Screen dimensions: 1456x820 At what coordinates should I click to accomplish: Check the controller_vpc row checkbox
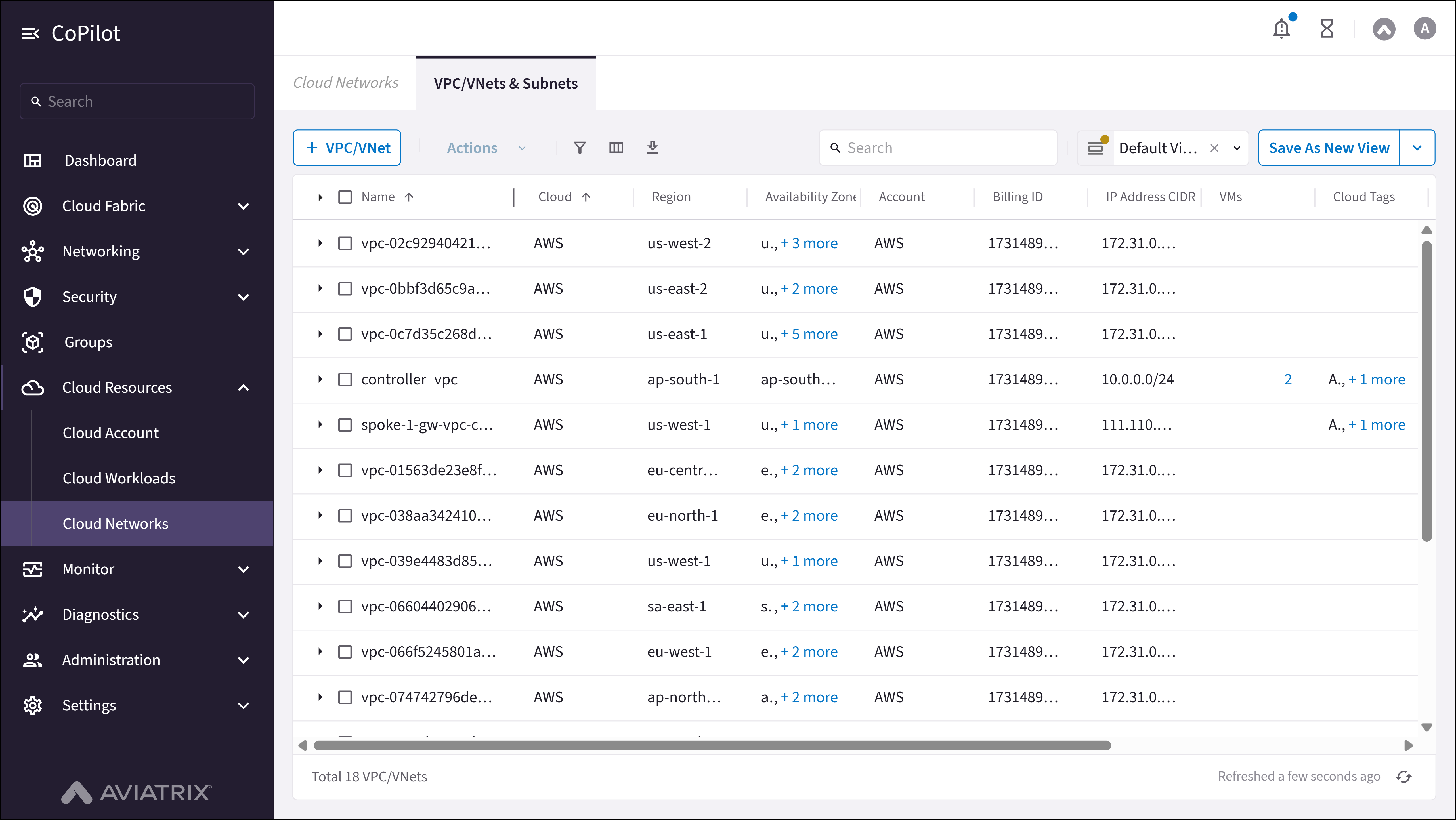pos(345,379)
